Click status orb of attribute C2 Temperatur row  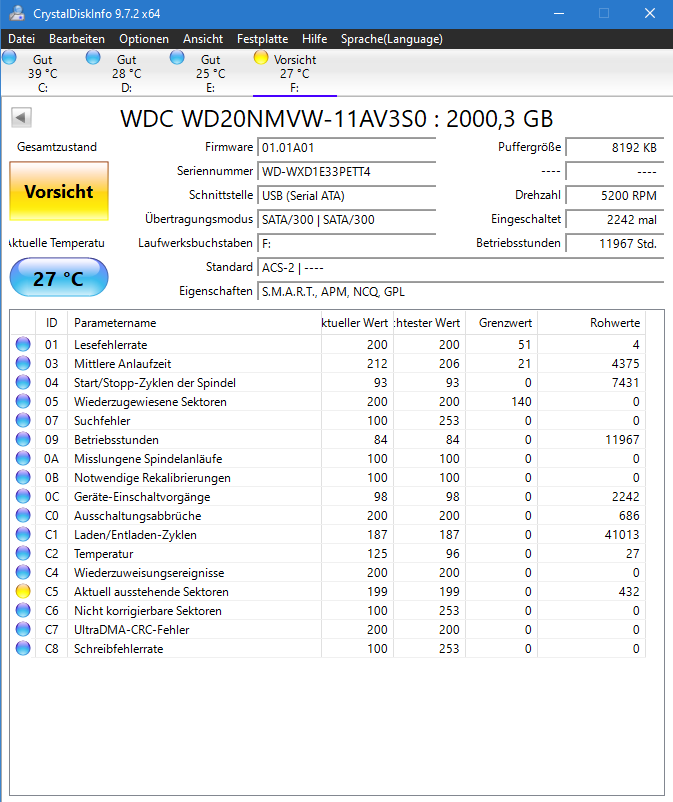pyautogui.click(x=23, y=553)
